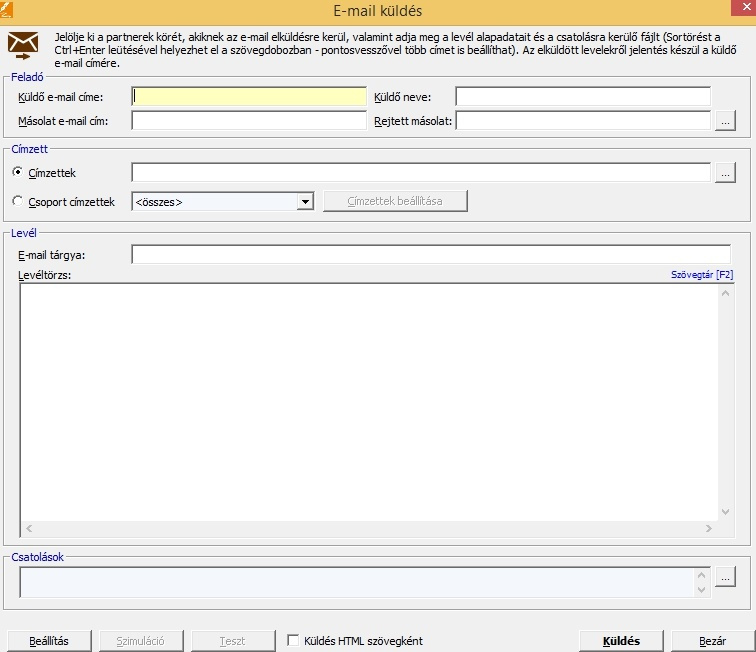
Task: Click the Másolat e-mail cím field
Action: (x=249, y=121)
